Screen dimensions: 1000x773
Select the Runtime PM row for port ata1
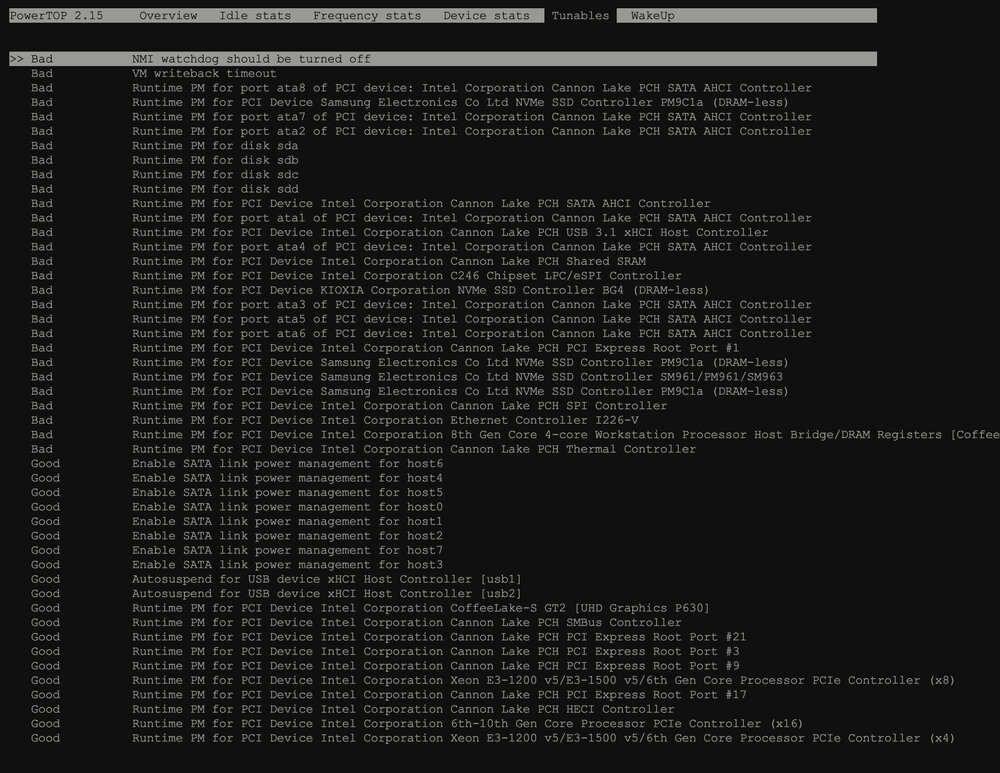[x=421, y=218]
